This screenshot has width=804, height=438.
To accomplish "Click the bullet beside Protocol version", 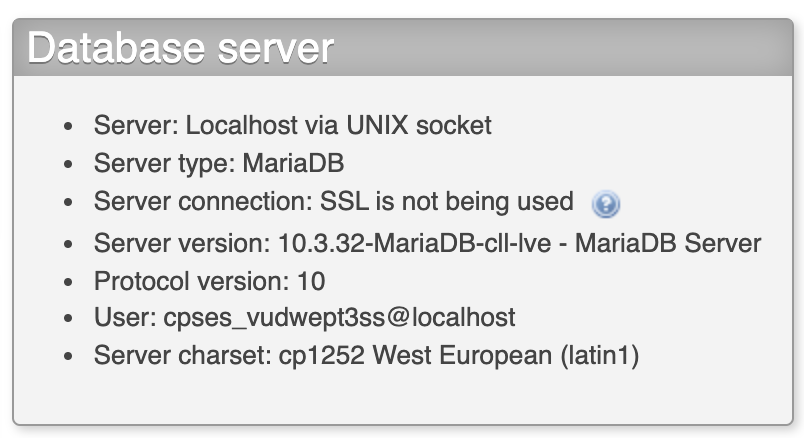I will 68,282.
